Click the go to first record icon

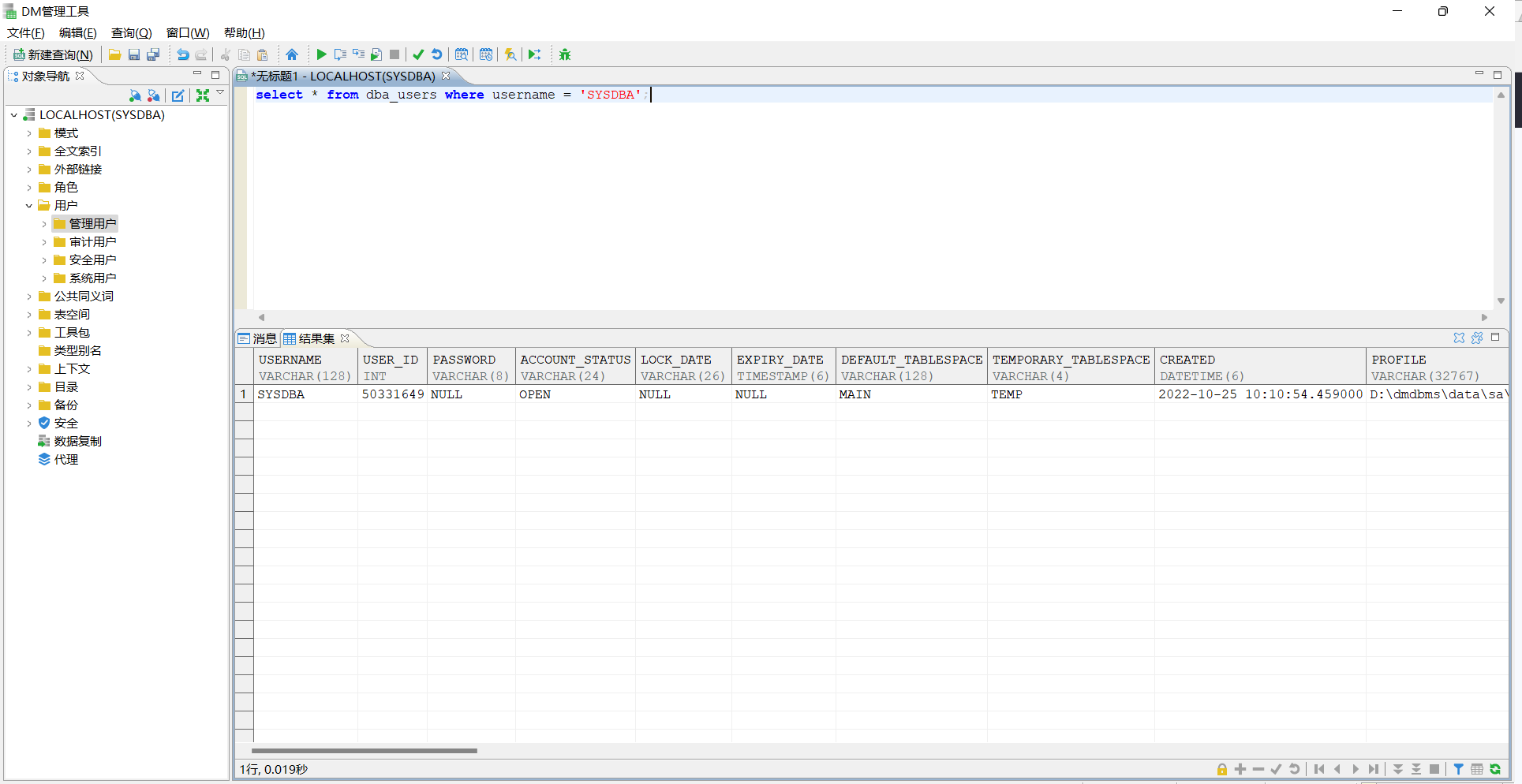[x=1319, y=769]
